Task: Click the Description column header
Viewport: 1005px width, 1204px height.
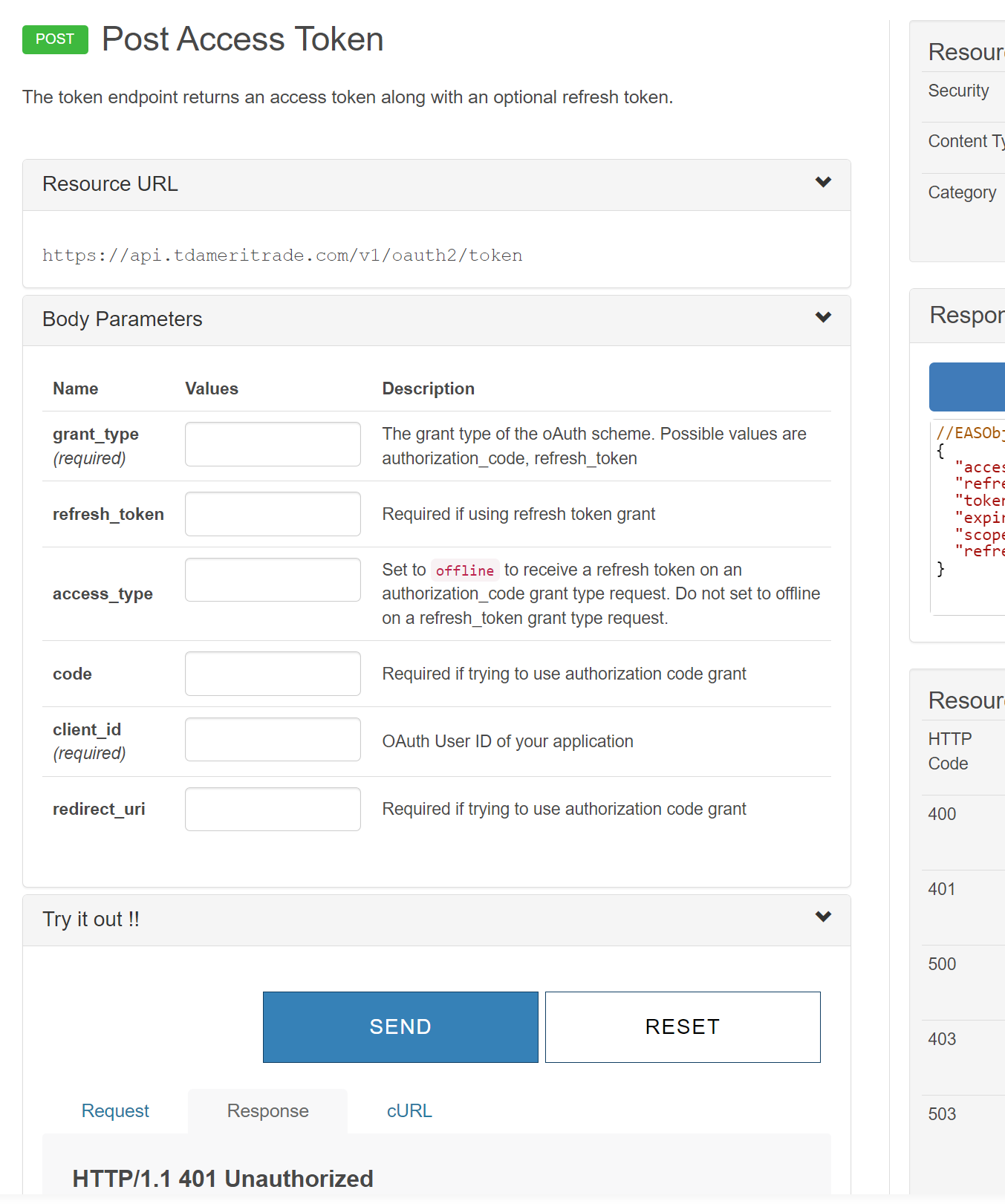Action: point(429,388)
